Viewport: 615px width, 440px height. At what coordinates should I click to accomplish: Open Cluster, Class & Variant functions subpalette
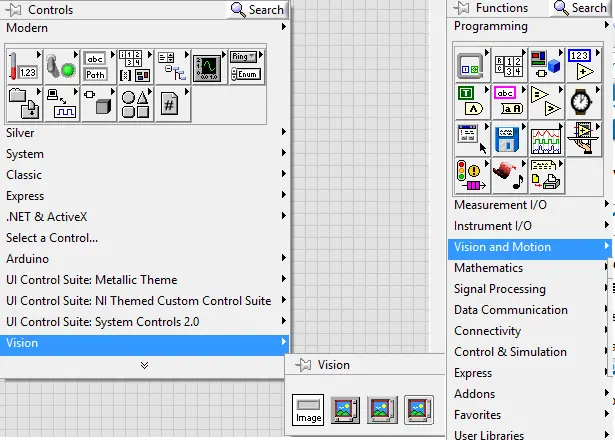coord(546,65)
